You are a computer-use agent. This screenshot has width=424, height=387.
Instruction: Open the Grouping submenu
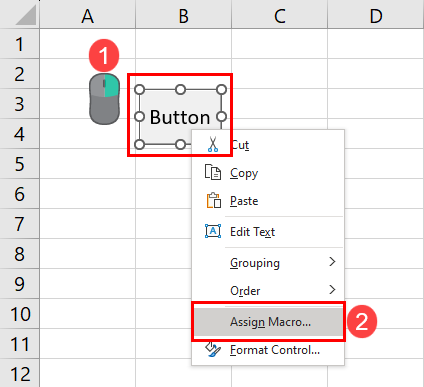coord(268,263)
